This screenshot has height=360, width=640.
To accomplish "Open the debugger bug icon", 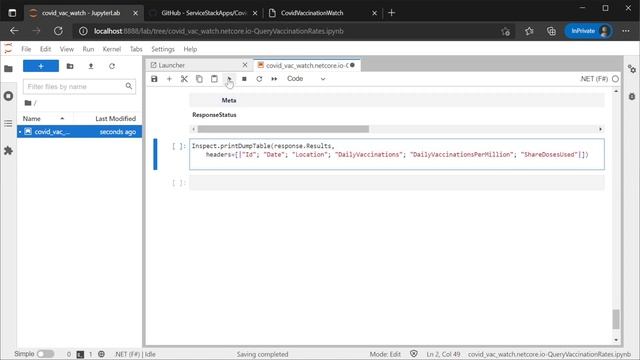I will (632, 96).
